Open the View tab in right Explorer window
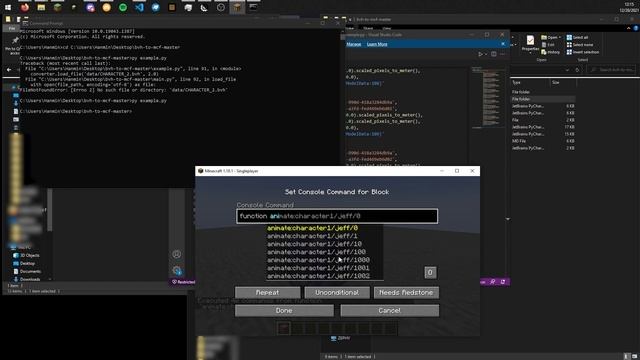 point(387,29)
